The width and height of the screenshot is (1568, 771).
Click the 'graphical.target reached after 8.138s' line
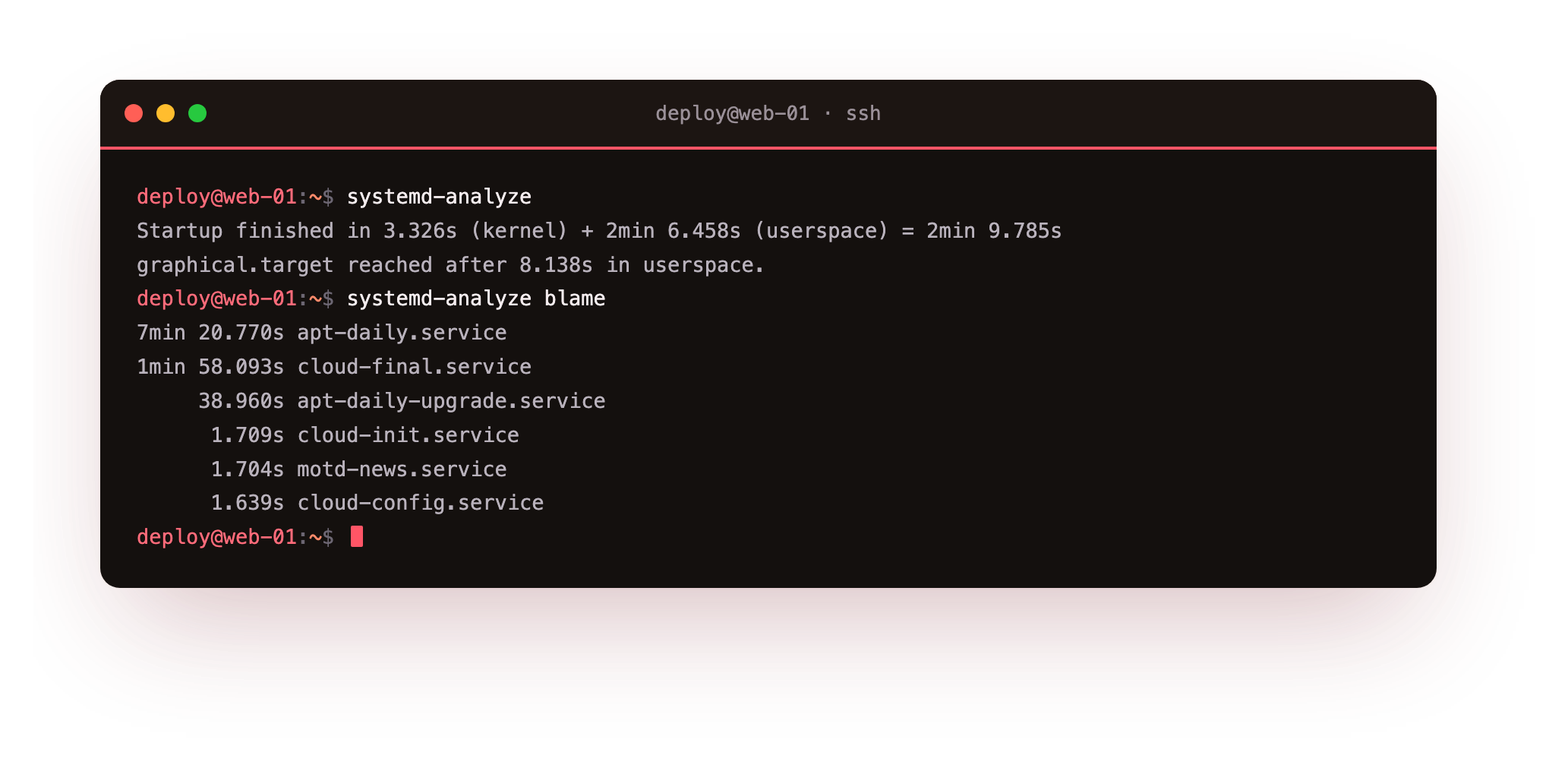[450, 265]
